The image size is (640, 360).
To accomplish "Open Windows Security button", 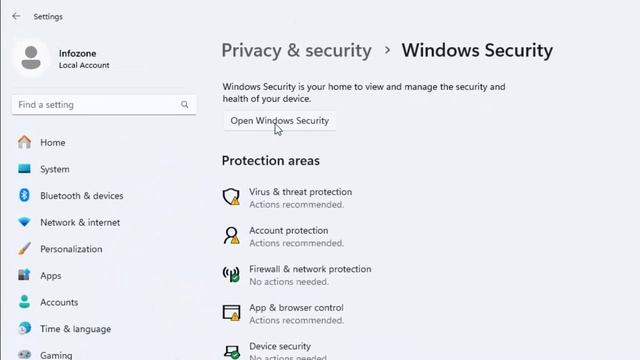I will 280,121.
